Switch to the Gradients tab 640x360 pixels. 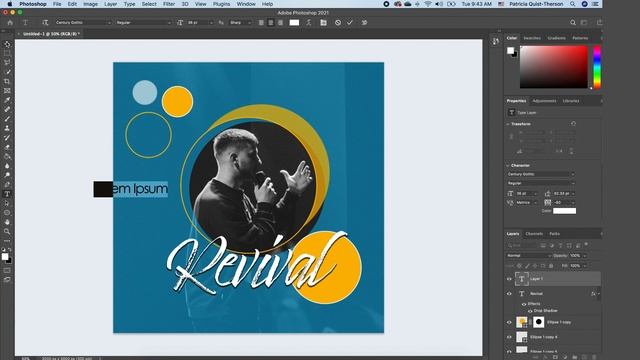pos(556,38)
